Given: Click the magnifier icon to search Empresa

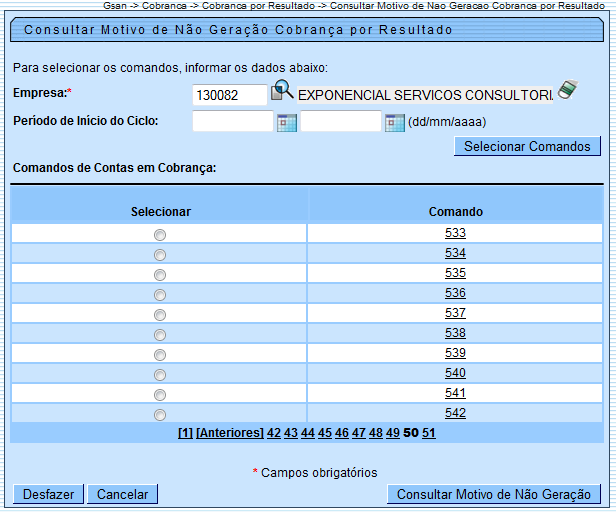Looking at the screenshot, I should click(283, 91).
